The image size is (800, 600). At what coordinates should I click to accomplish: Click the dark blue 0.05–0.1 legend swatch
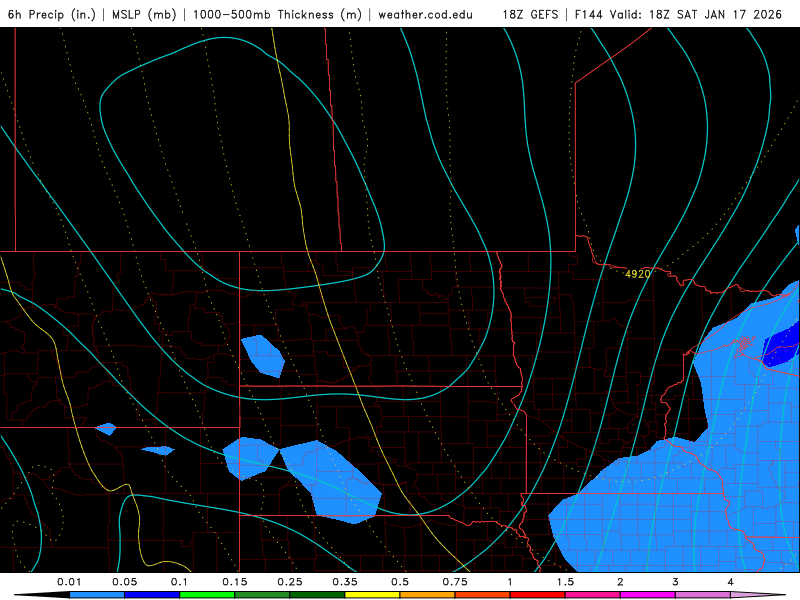pos(152,595)
